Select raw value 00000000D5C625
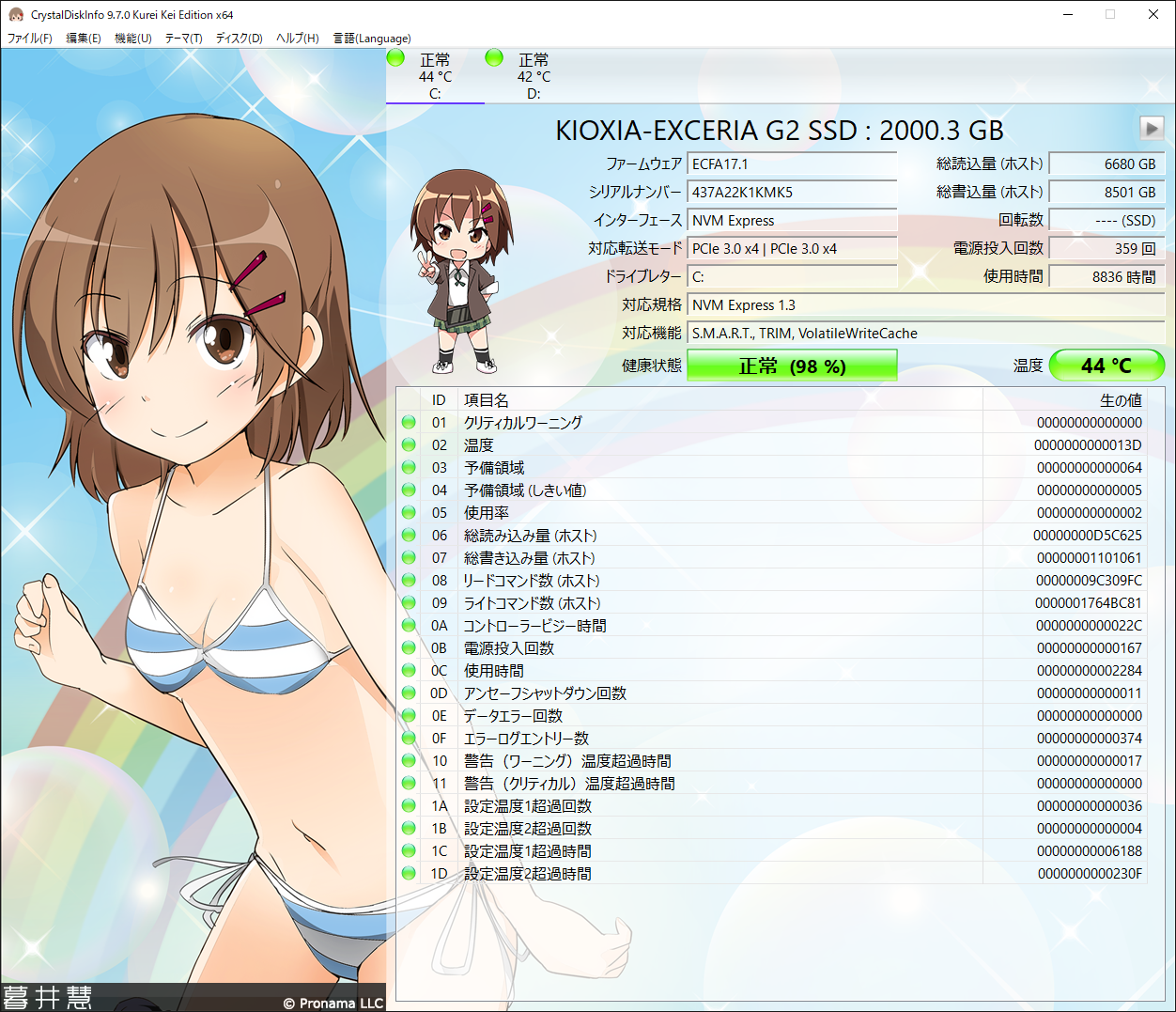 [x=1088, y=536]
